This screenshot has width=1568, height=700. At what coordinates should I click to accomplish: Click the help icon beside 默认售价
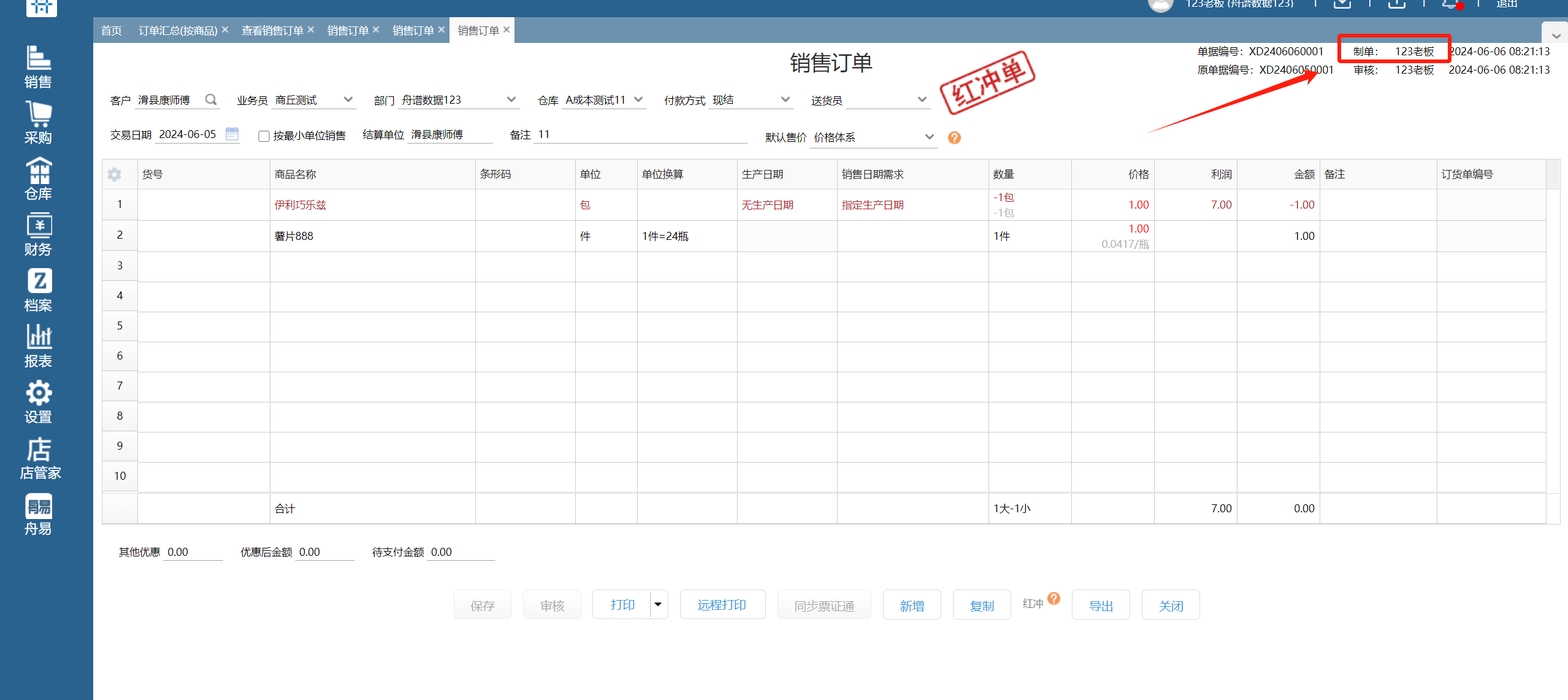click(x=954, y=137)
